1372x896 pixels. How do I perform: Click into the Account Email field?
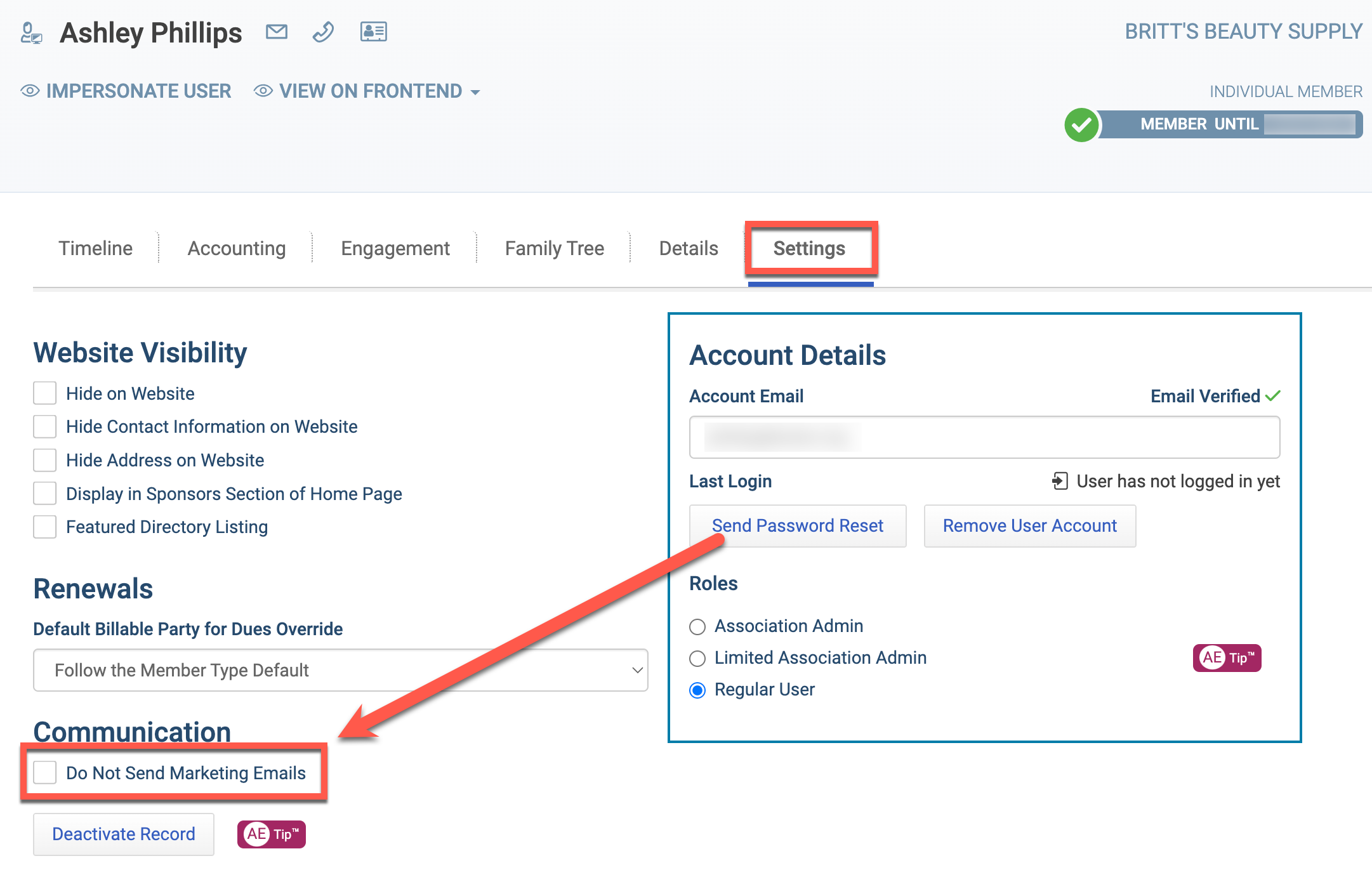click(x=985, y=437)
